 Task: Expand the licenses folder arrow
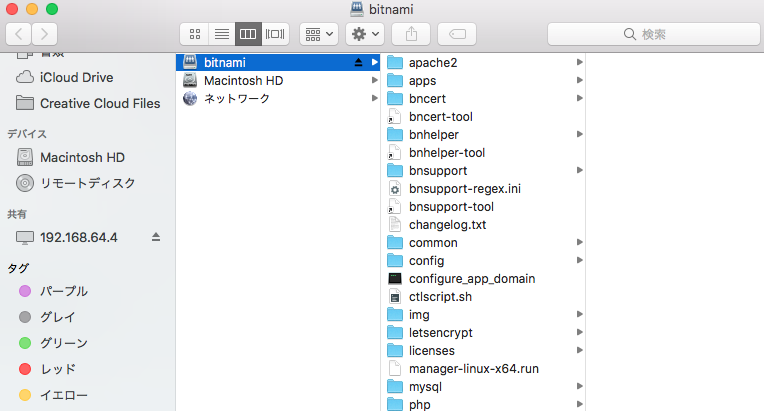(579, 351)
